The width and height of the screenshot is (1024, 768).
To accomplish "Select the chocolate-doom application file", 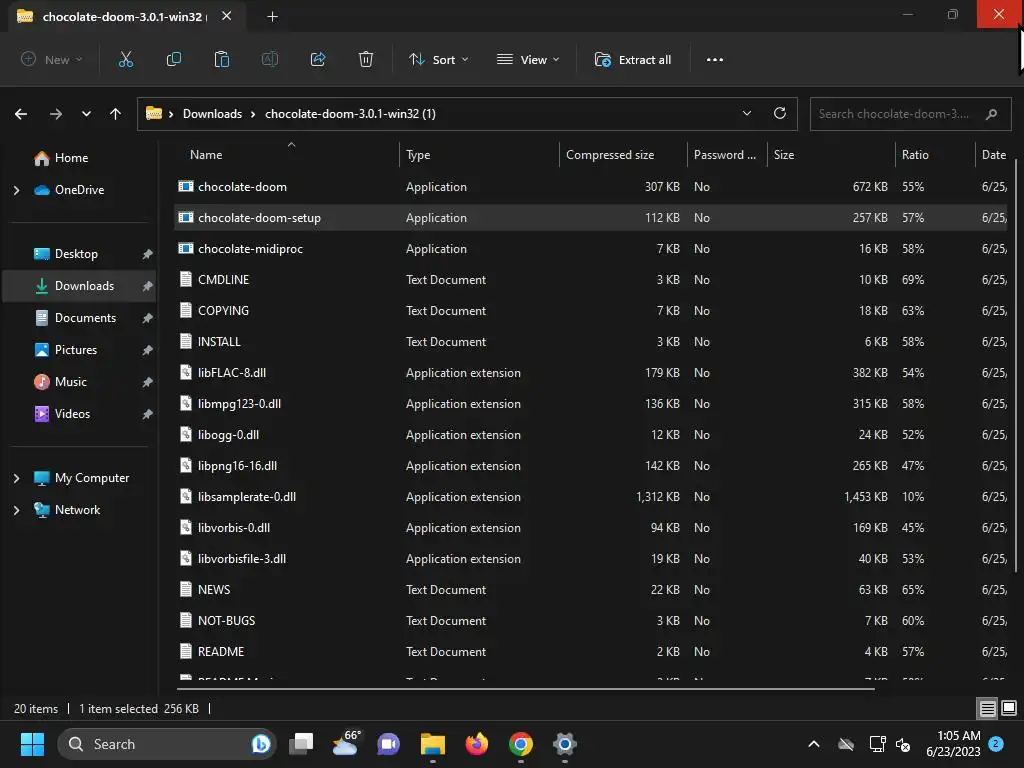I will [x=590, y=187].
